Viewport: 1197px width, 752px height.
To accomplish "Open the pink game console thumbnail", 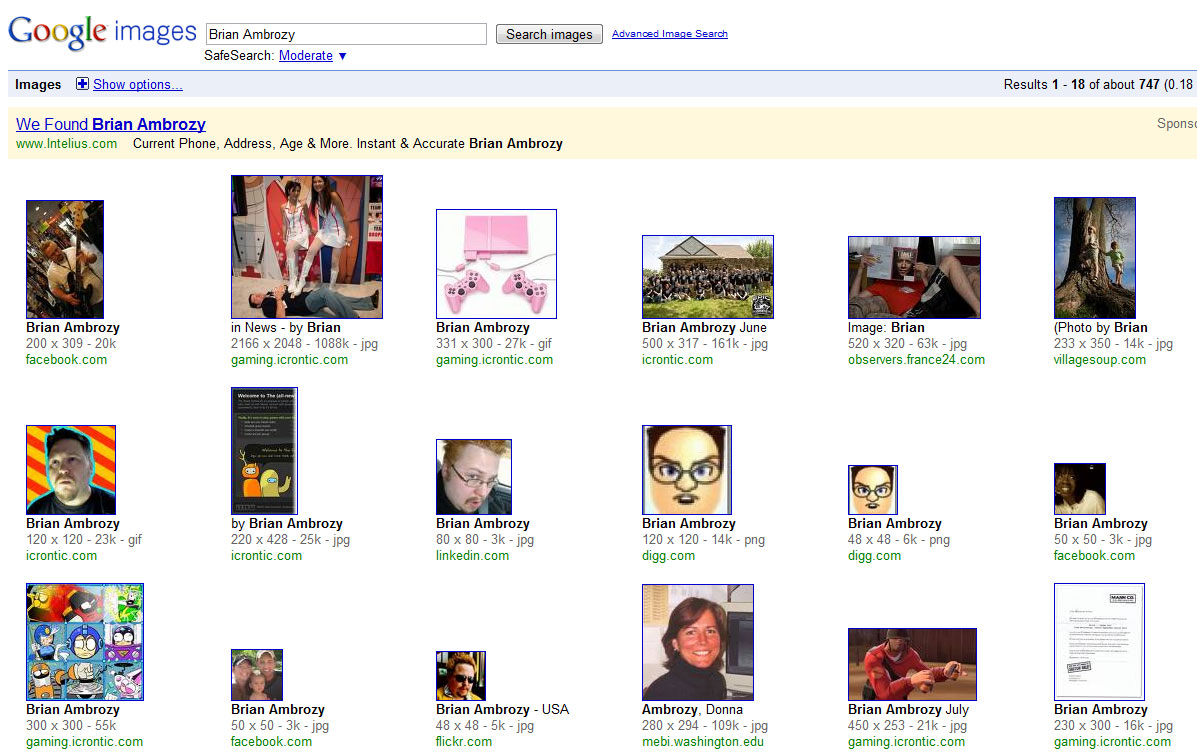I will 496,264.
